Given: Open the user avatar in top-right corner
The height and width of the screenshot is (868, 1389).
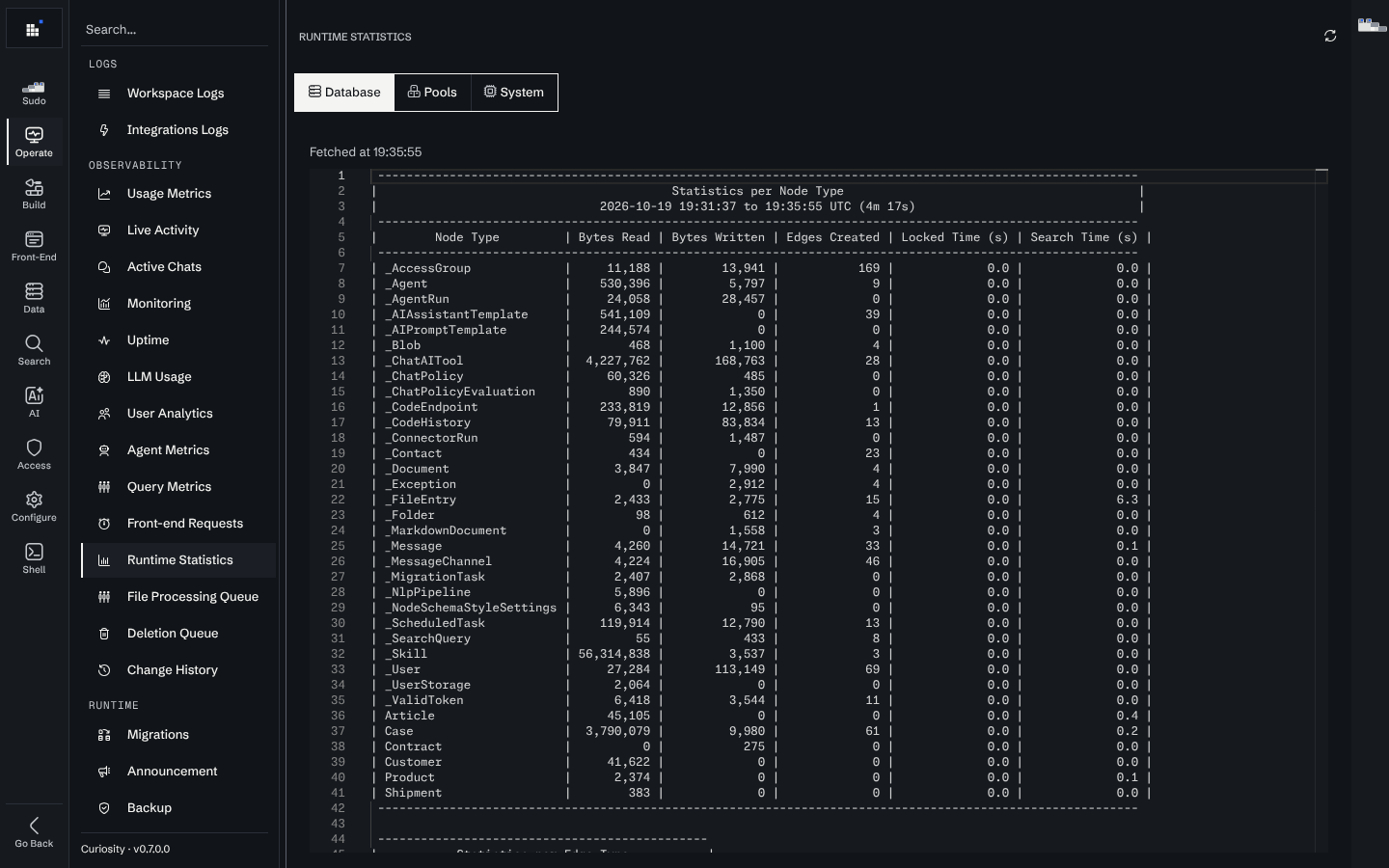Looking at the screenshot, I should (x=1371, y=25).
